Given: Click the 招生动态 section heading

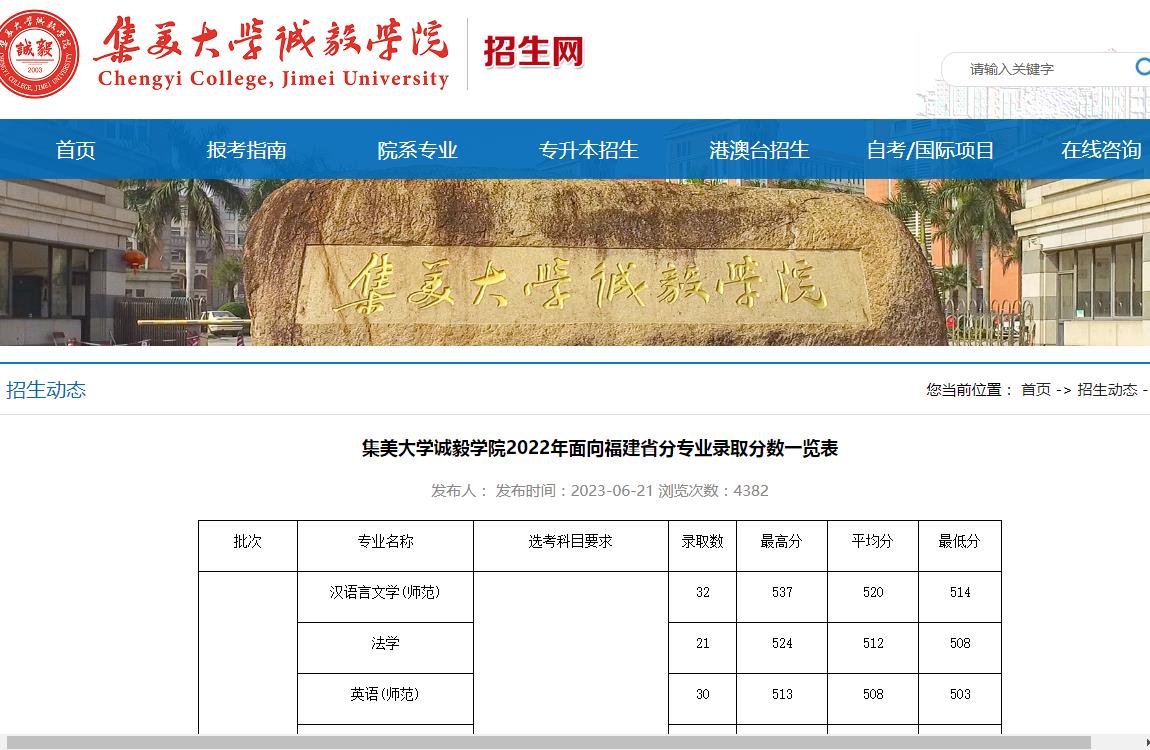Looking at the screenshot, I should pyautogui.click(x=46, y=390).
